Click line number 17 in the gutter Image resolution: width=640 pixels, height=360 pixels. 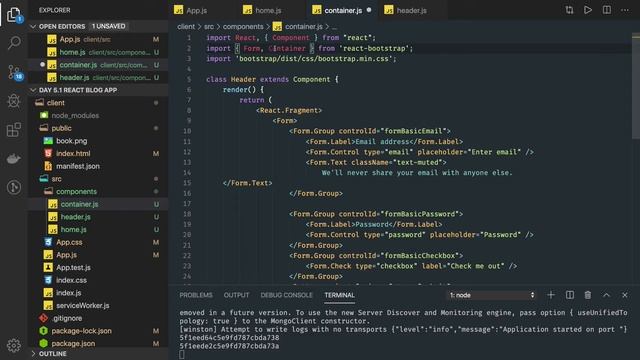coord(187,204)
